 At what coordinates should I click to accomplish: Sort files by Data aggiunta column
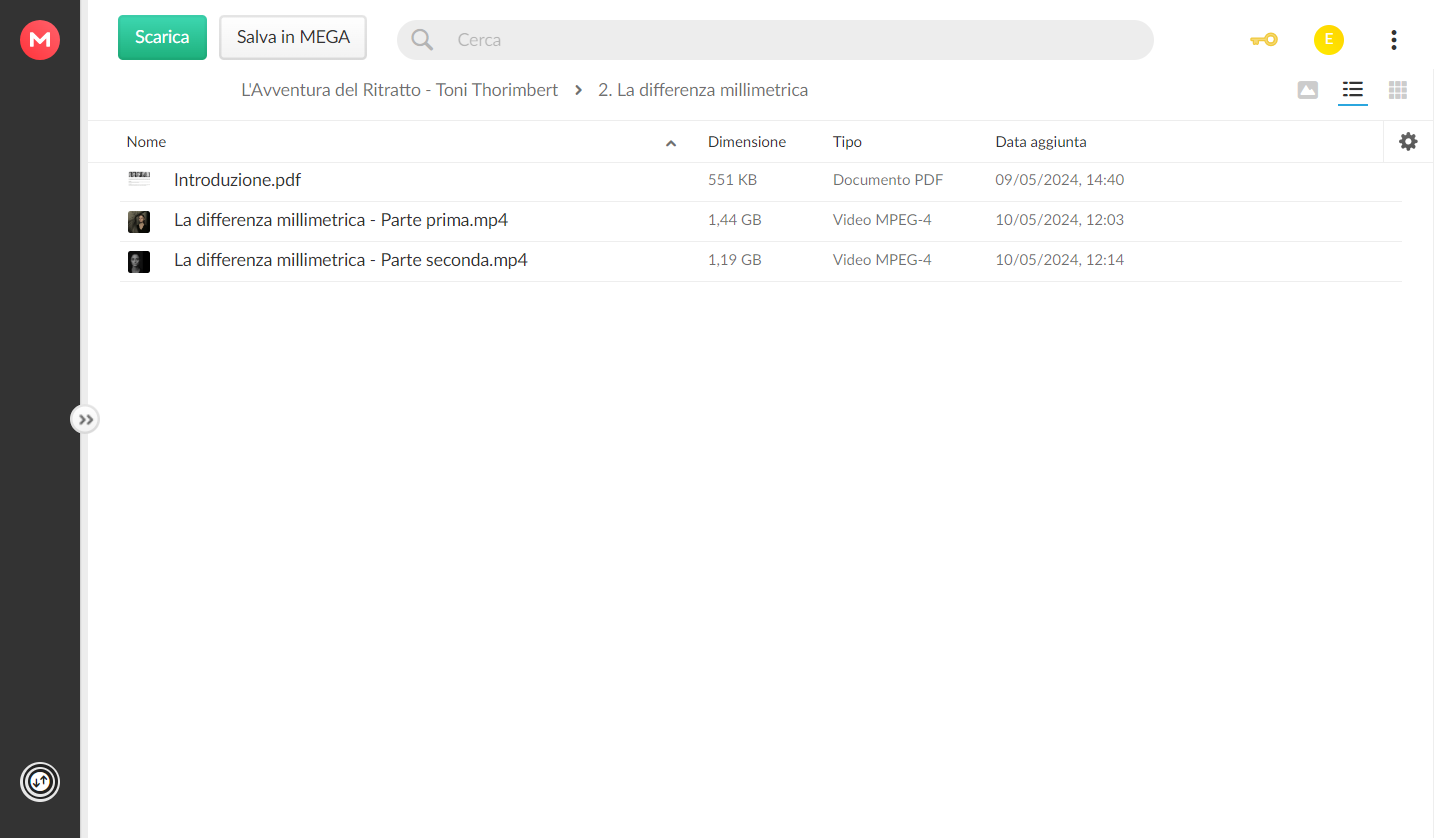1041,142
